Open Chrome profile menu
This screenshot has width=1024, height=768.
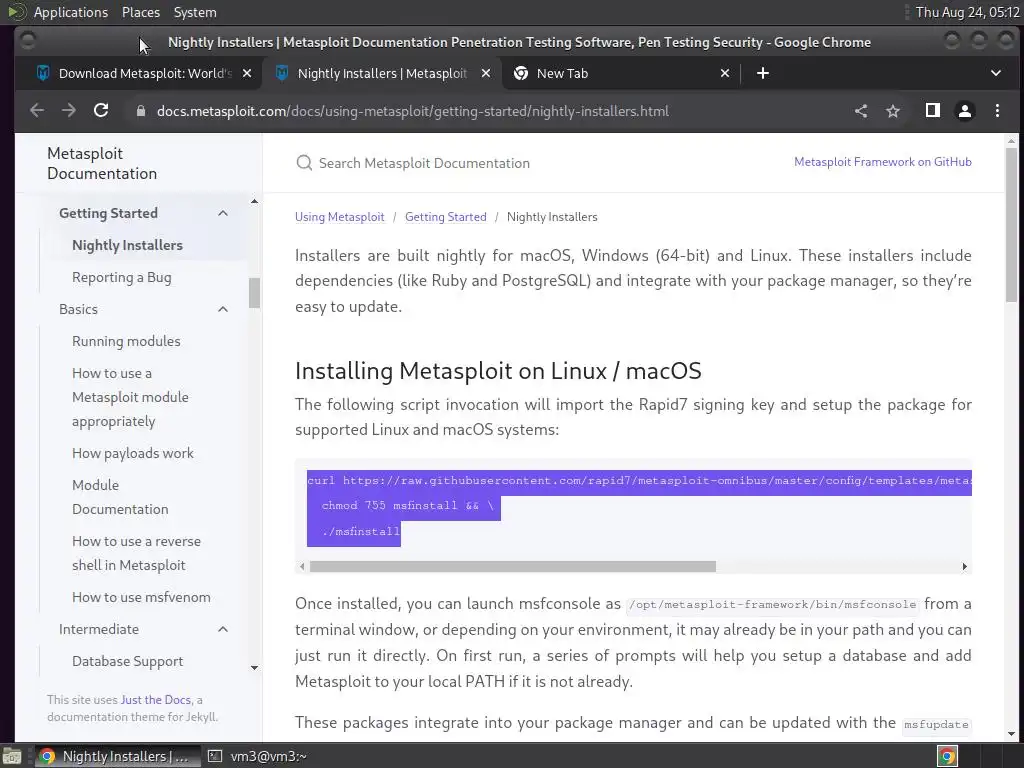[965, 111]
